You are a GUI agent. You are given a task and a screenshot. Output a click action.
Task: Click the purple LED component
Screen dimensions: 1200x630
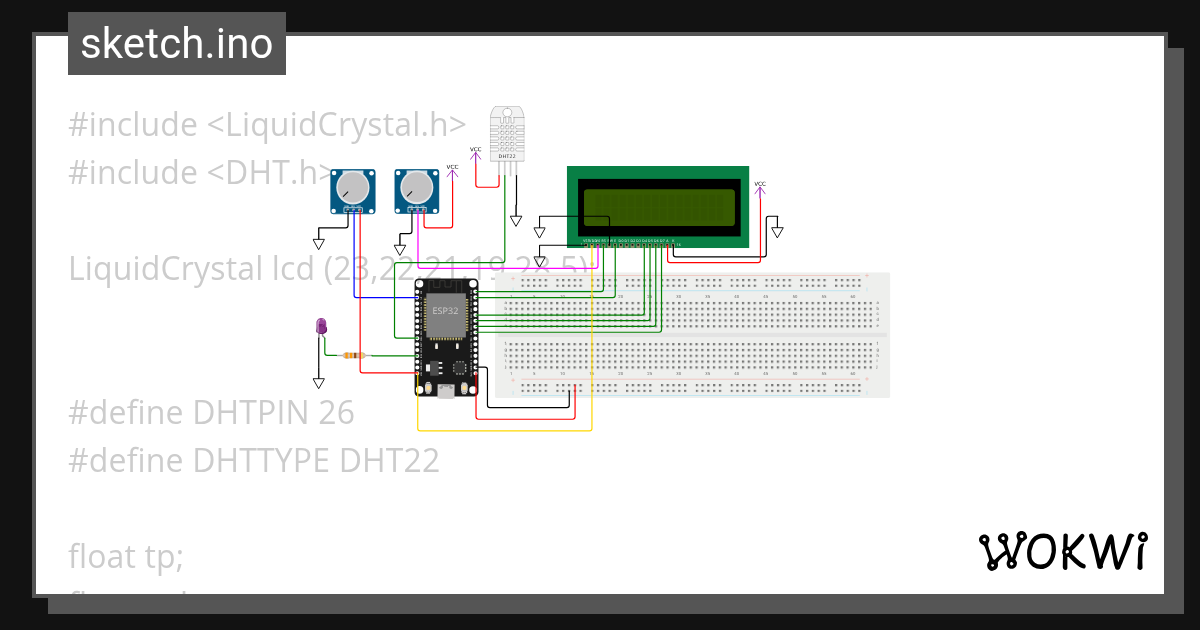tap(321, 326)
